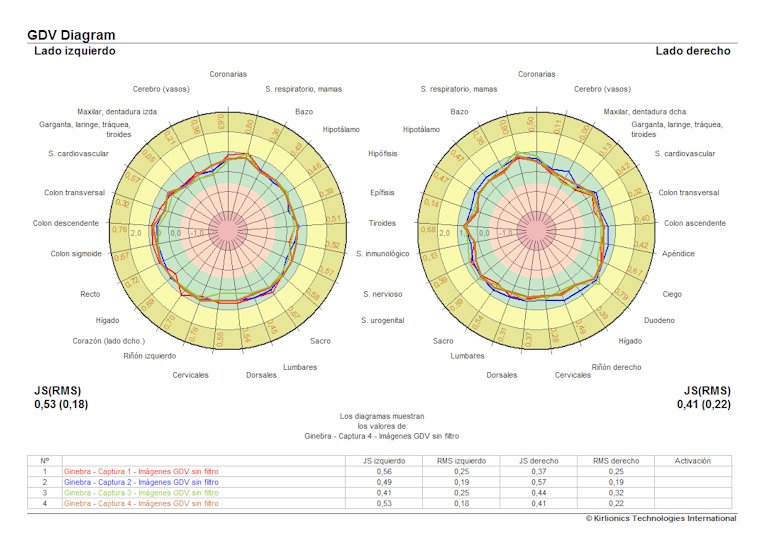The image size is (765, 551).
Task: Select the Colon descendente label
Action: pyautogui.click(x=66, y=223)
